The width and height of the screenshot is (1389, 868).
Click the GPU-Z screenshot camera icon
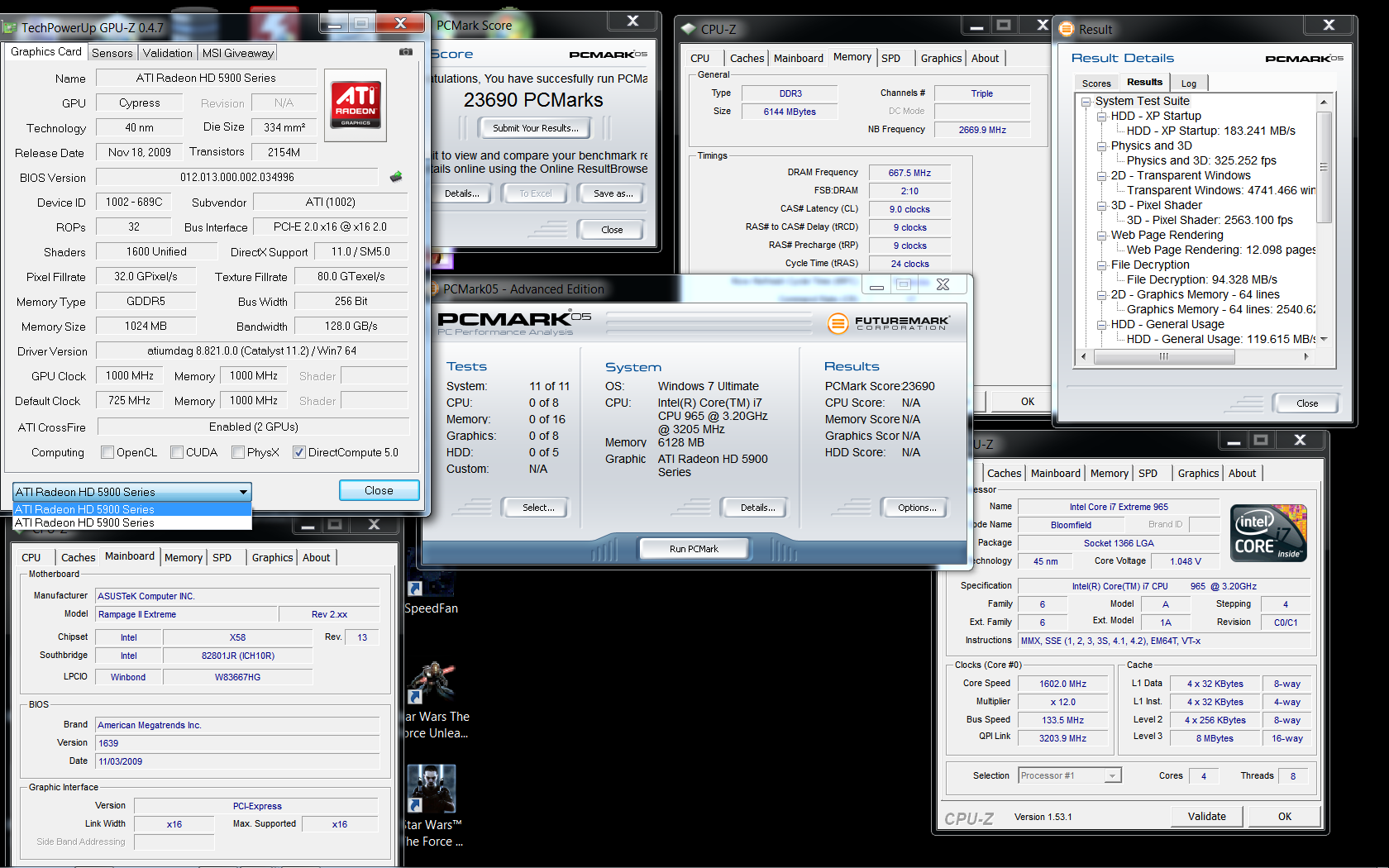[406, 51]
